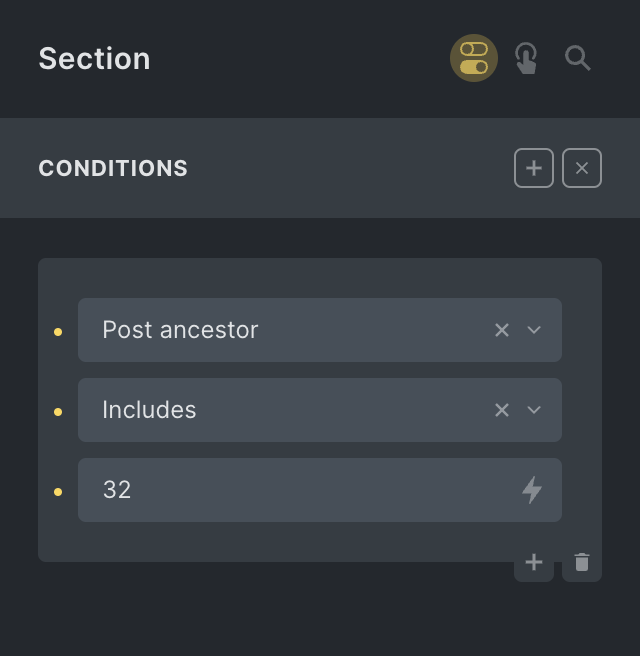Viewport: 640px width, 656px height.
Task: Click yellow dot beside Post ancestor
Action: pyautogui.click(x=58, y=331)
